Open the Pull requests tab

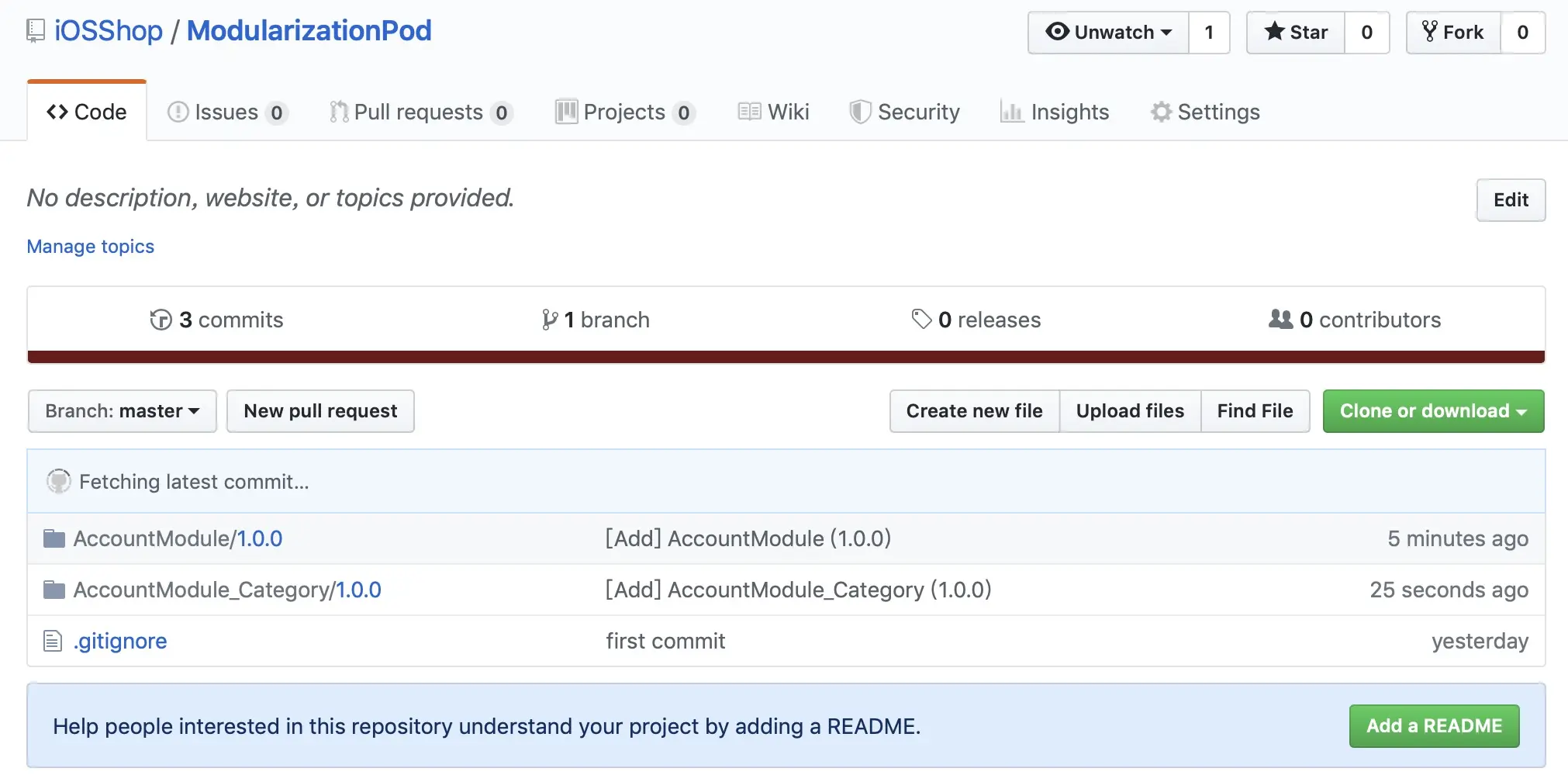click(420, 112)
